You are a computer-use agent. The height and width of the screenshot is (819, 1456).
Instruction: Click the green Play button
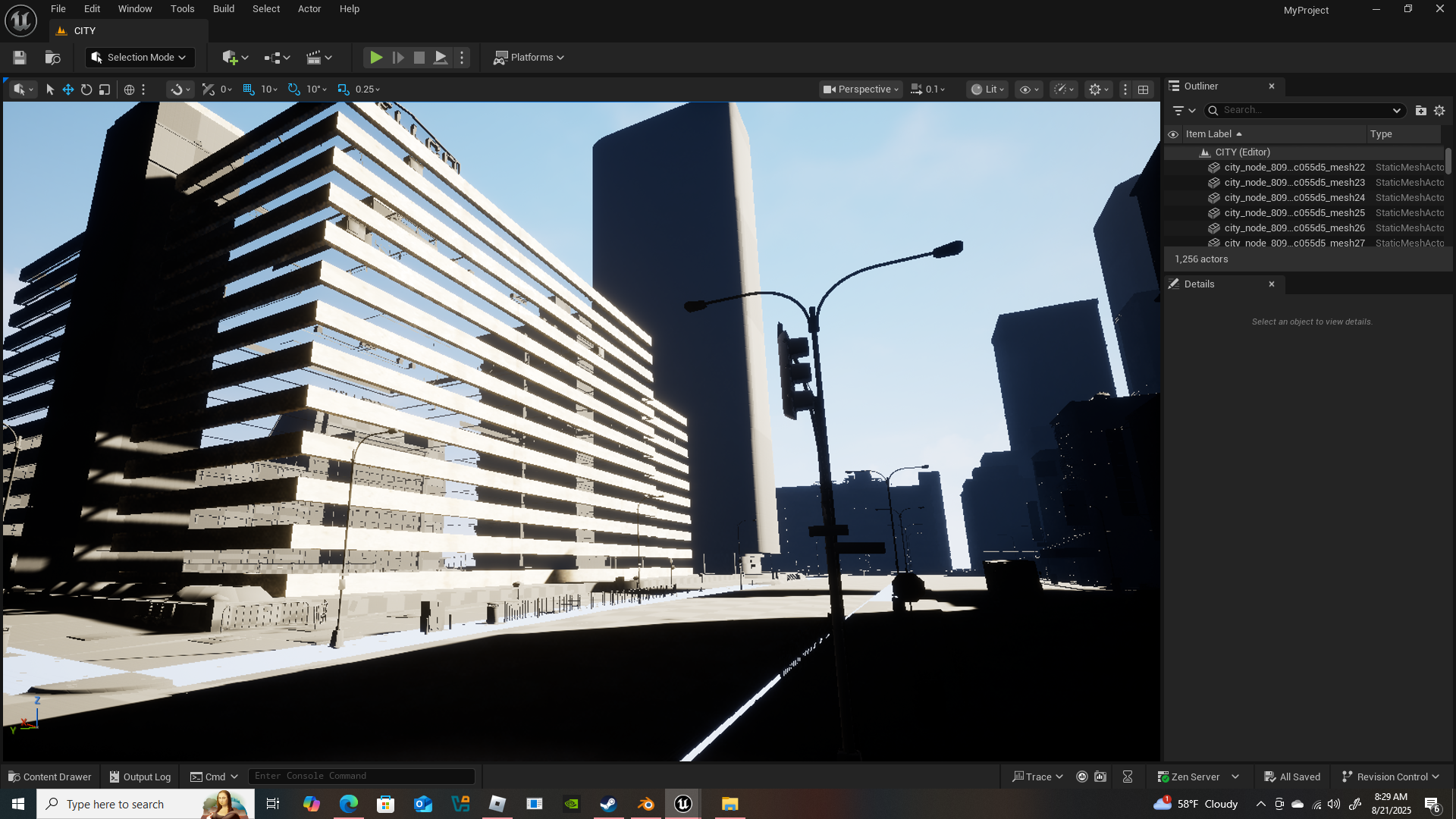pyautogui.click(x=375, y=58)
